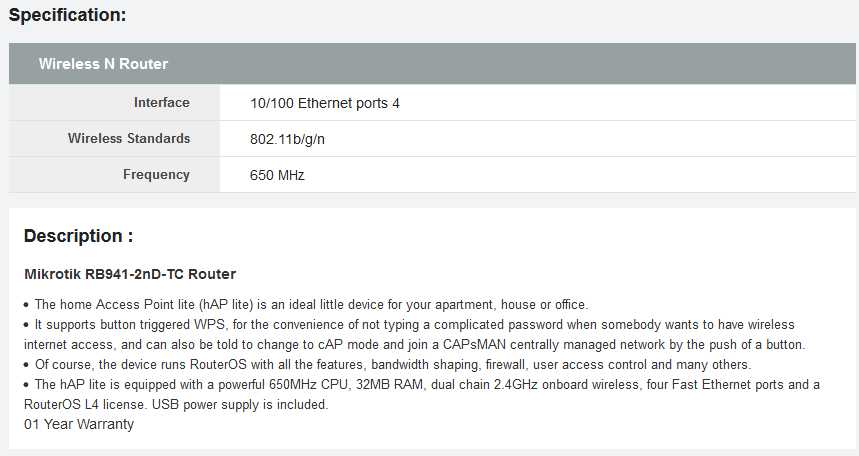Click the Wireless N Router header bar
Image resolution: width=859 pixels, height=456 pixels.
tap(103, 64)
